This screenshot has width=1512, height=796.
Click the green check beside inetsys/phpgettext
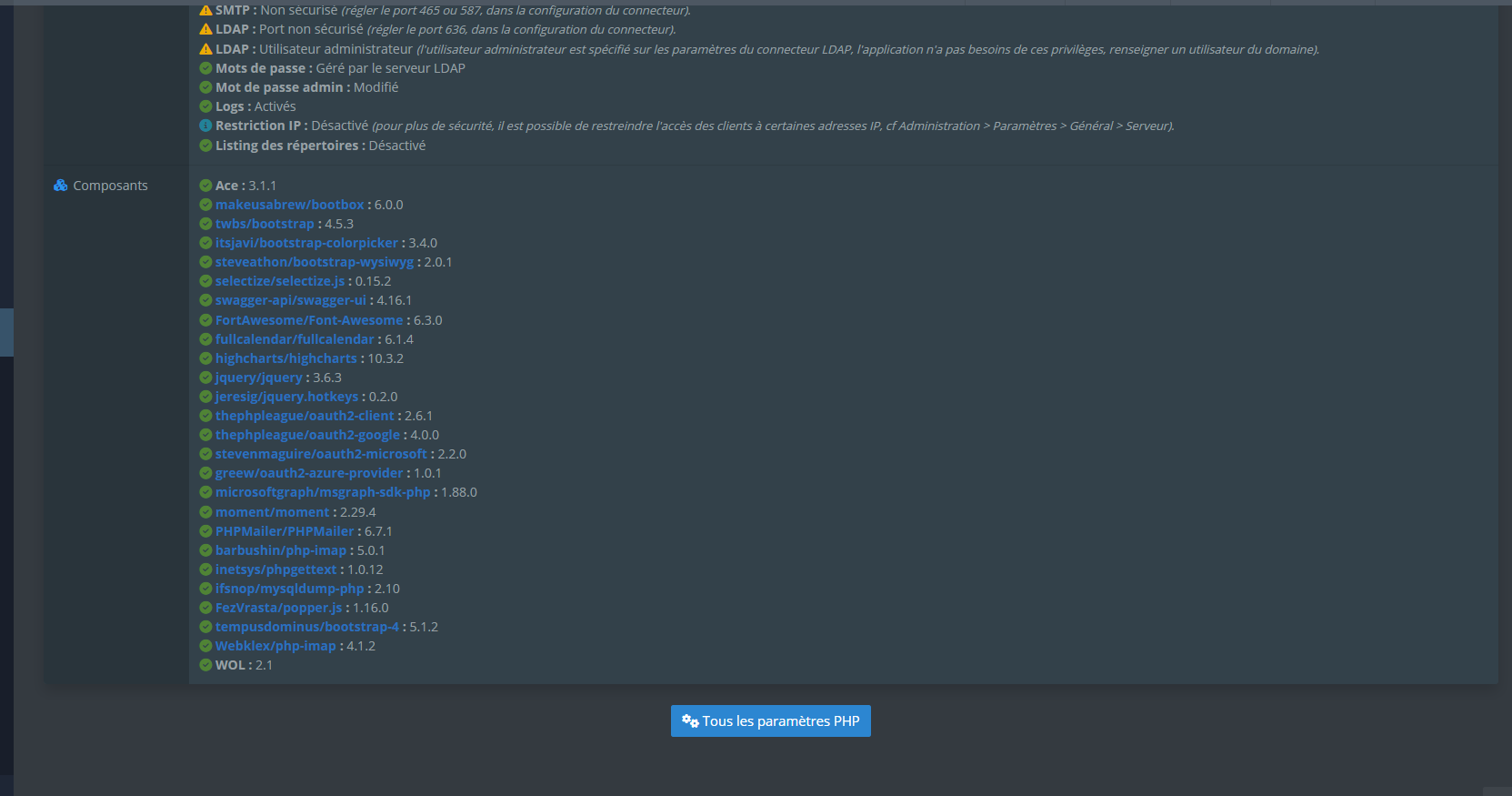pyautogui.click(x=205, y=569)
